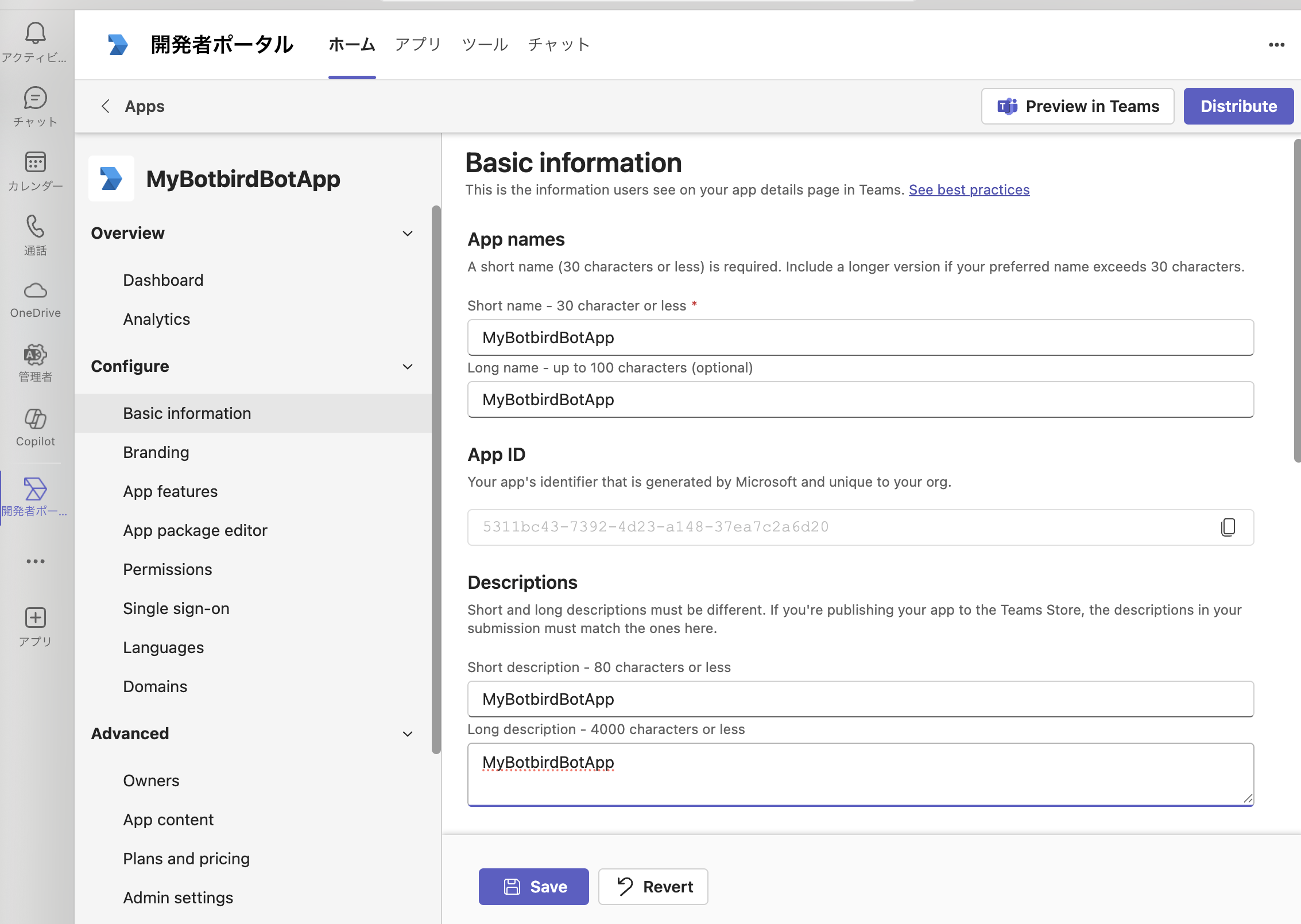Open the Chat icon in sidebar
Viewport: 1301px width, 924px height.
tap(35, 99)
